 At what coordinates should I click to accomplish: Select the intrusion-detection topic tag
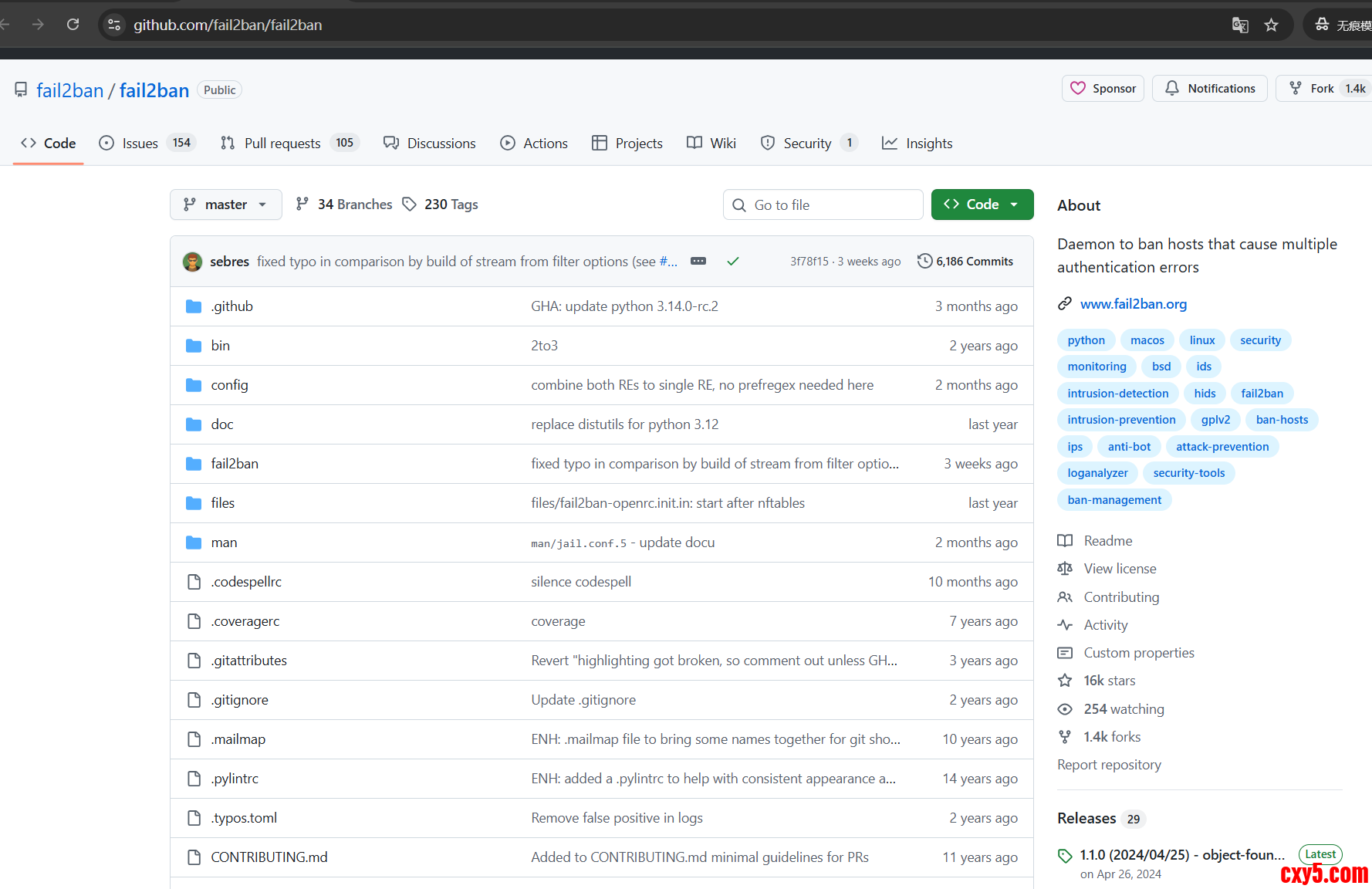coord(1117,394)
